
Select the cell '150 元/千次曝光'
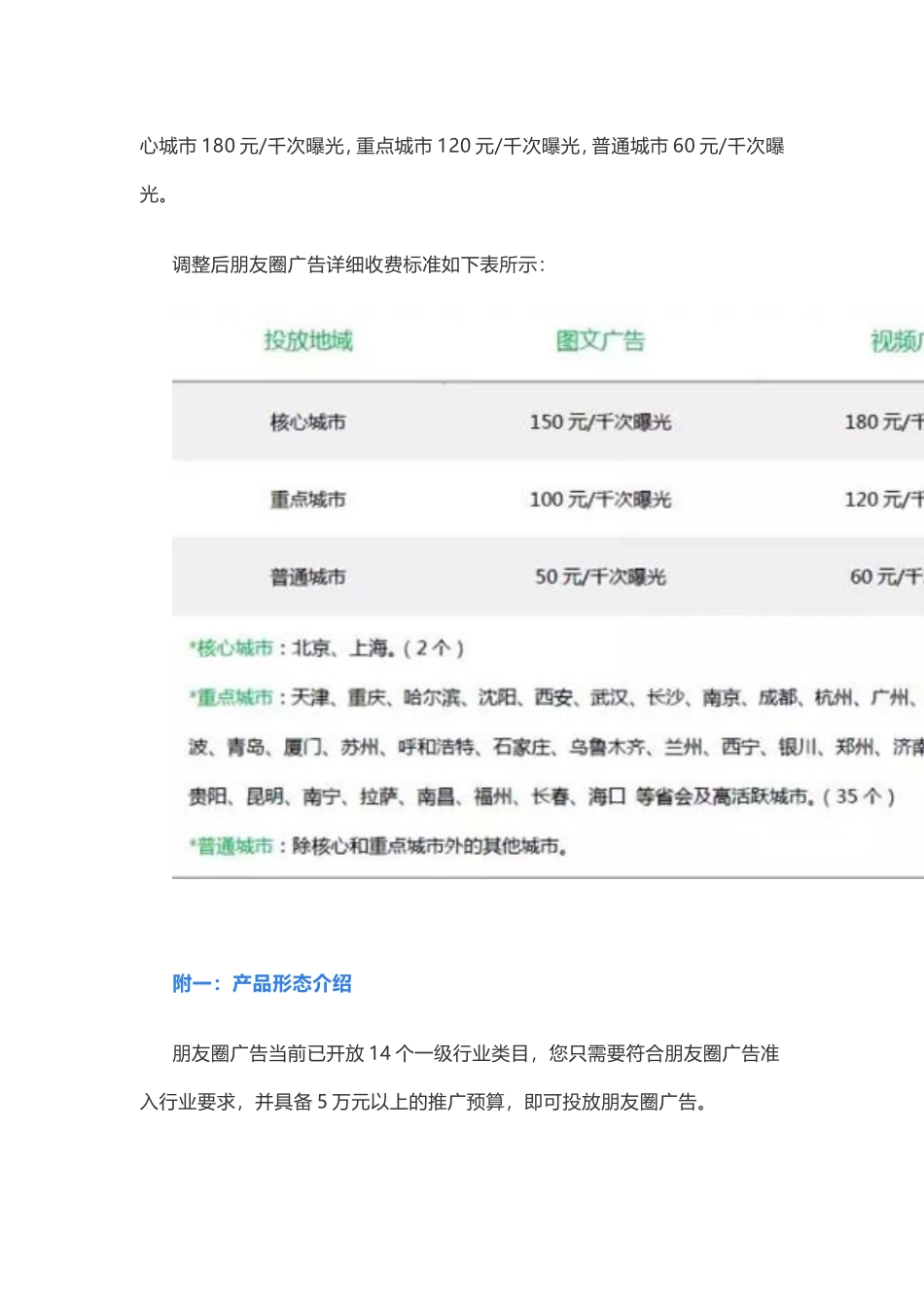pyautogui.click(x=600, y=422)
